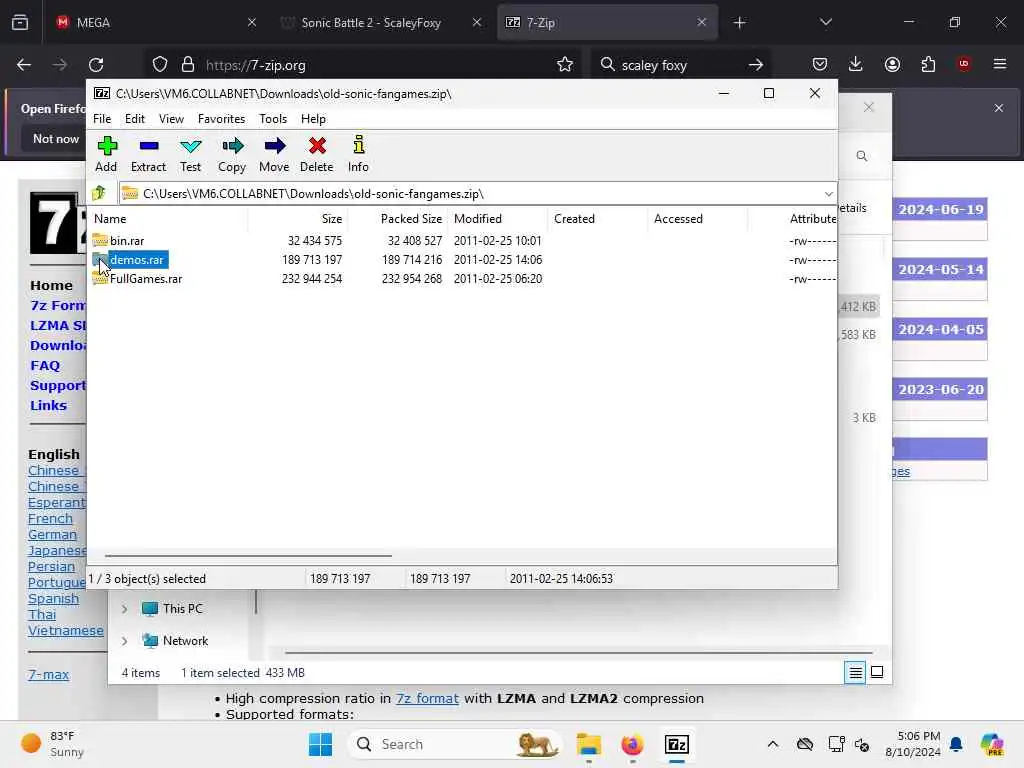Click the Windows Start button
Viewport: 1024px width, 768px height.
(x=320, y=744)
